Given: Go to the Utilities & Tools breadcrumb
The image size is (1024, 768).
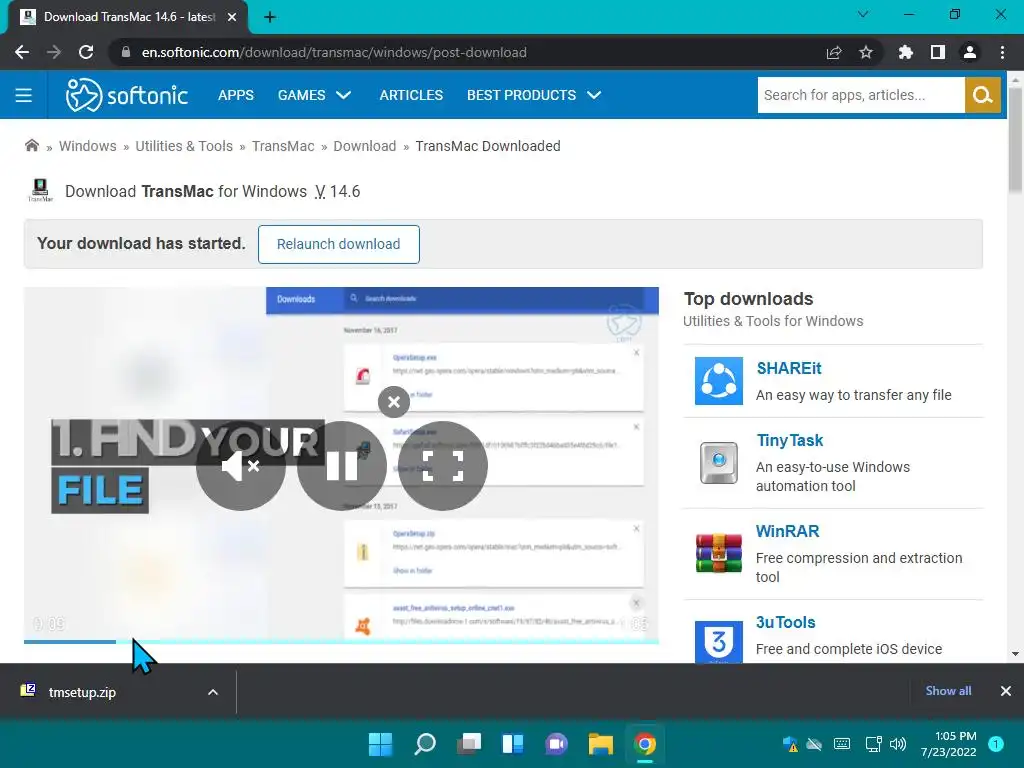Looking at the screenshot, I should tap(184, 146).
